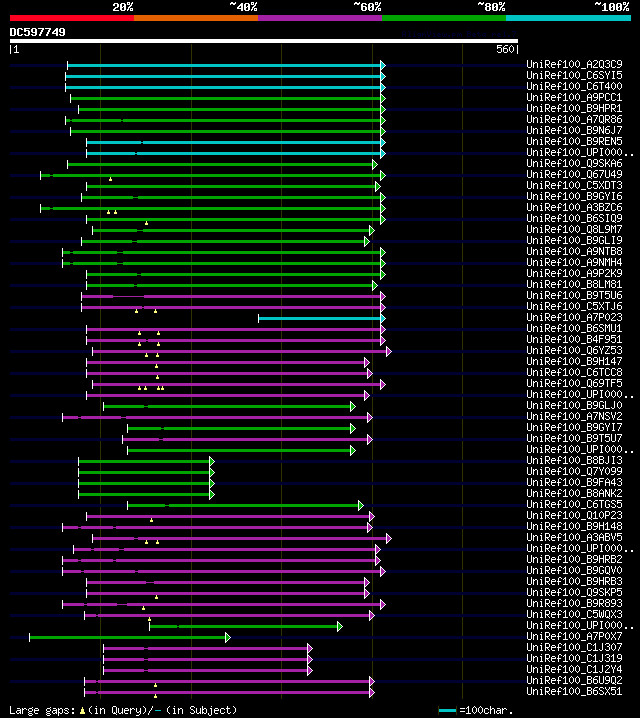Pick the UniRef100_B9GQV0 row label
Screen dimensions: 640x718
tap(574, 570)
